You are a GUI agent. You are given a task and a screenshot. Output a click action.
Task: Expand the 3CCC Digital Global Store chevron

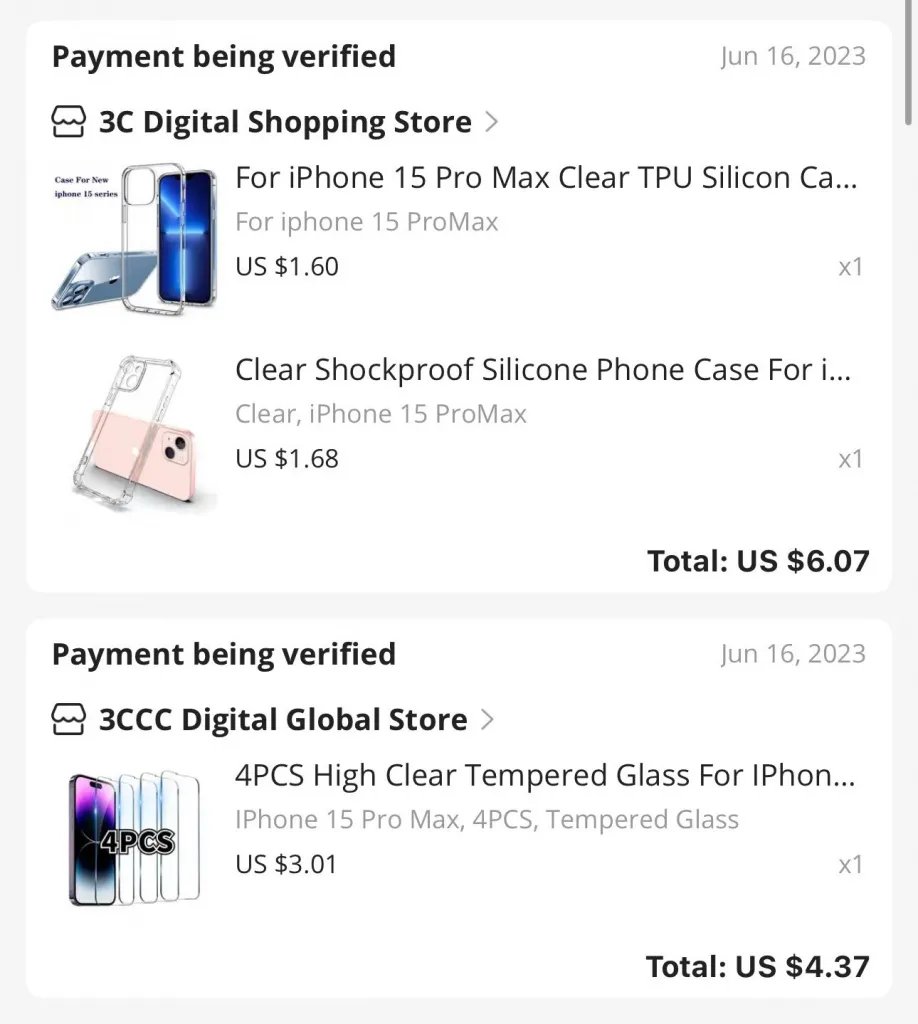tap(487, 719)
